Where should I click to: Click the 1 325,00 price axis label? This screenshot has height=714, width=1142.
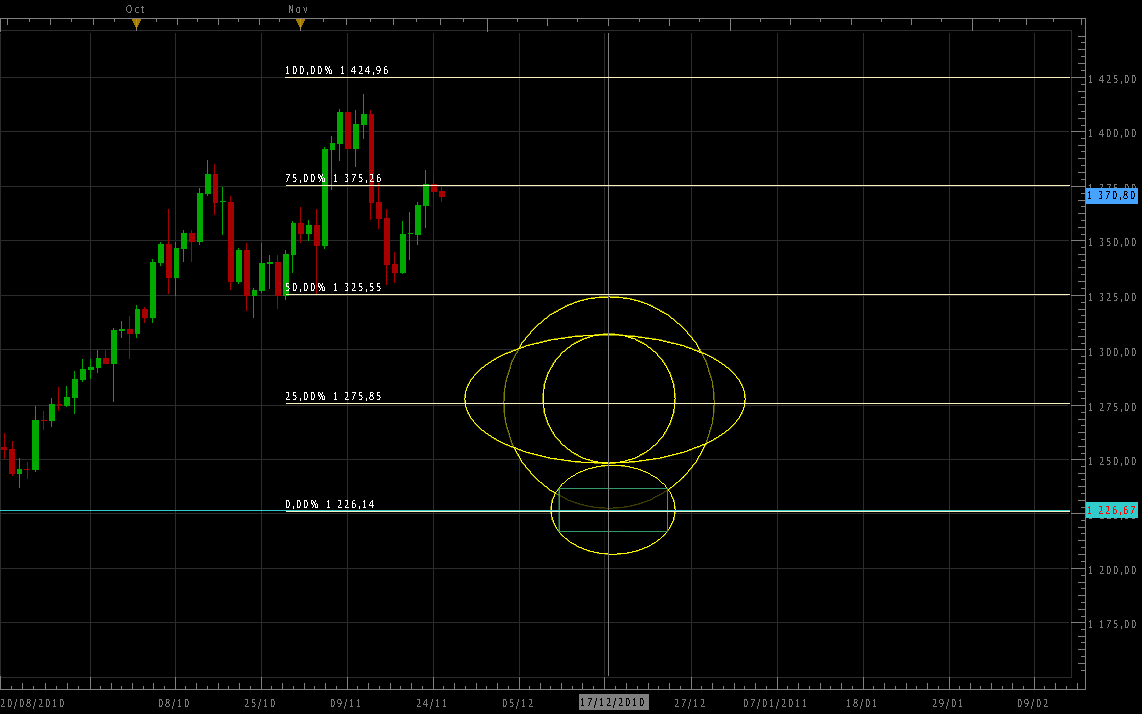(x=1112, y=297)
